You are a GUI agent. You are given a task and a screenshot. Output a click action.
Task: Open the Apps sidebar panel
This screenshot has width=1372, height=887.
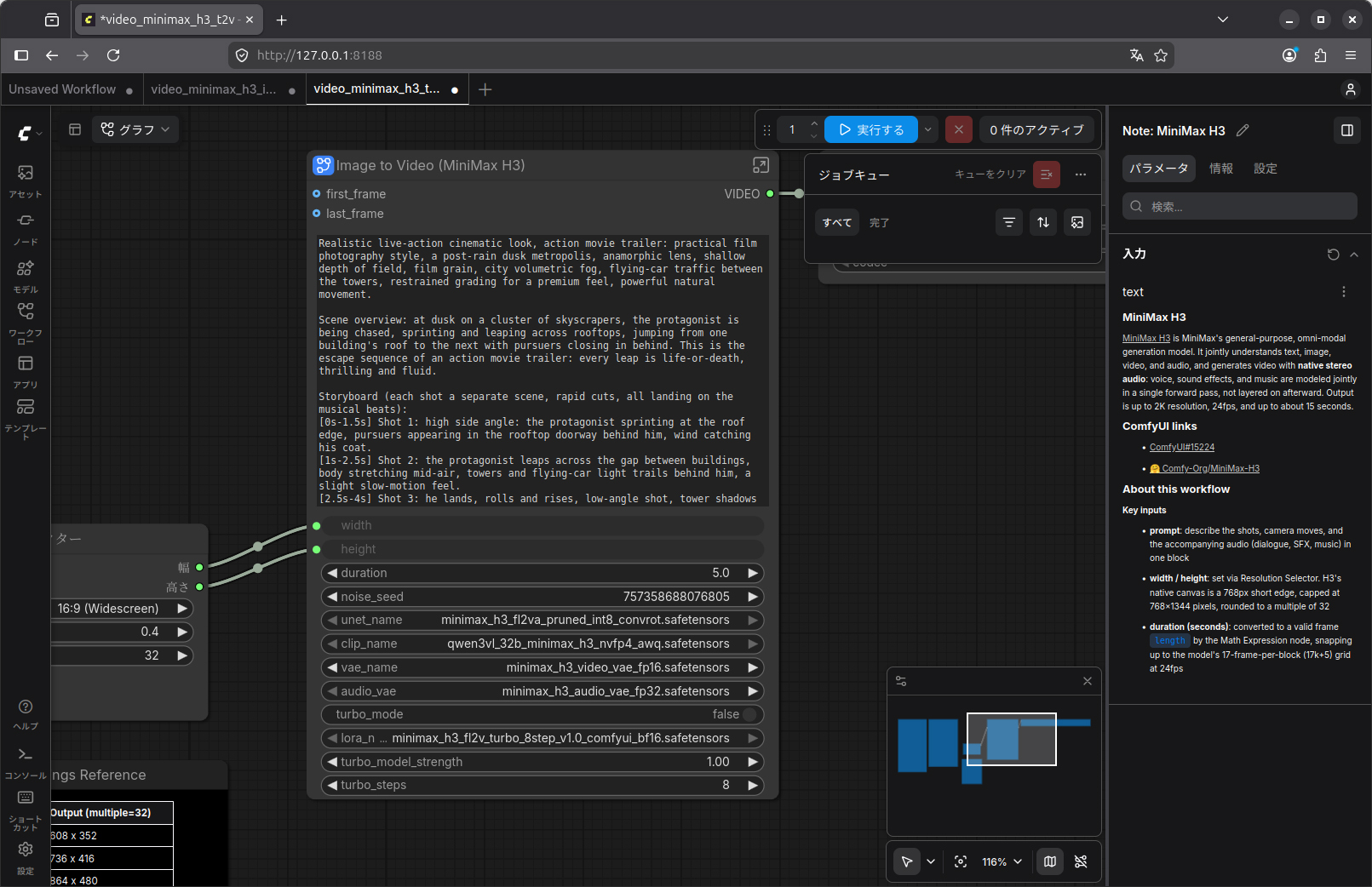26,371
